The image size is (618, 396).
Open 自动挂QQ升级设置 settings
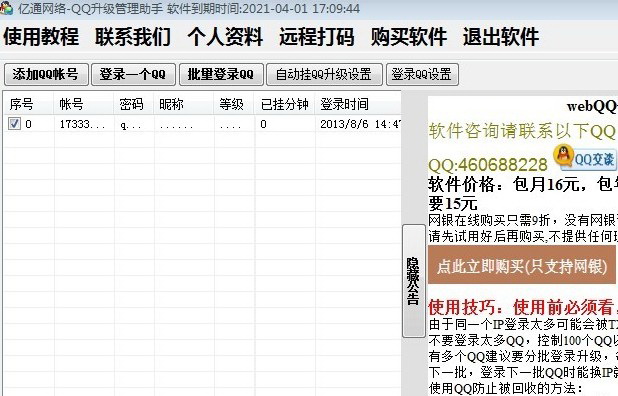(x=324, y=74)
